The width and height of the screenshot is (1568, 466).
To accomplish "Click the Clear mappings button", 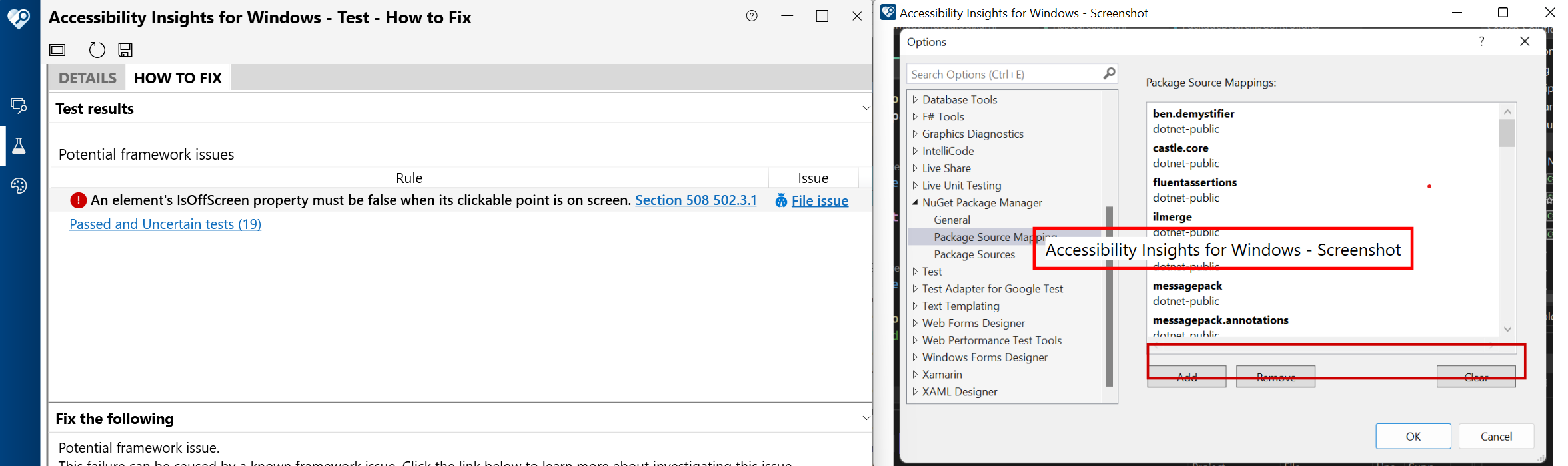I will pyautogui.click(x=1476, y=377).
